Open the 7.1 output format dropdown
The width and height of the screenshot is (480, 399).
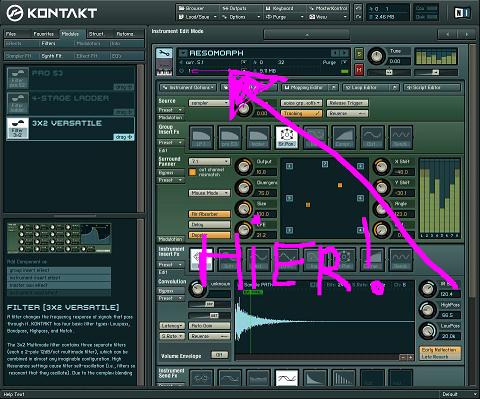[209, 161]
